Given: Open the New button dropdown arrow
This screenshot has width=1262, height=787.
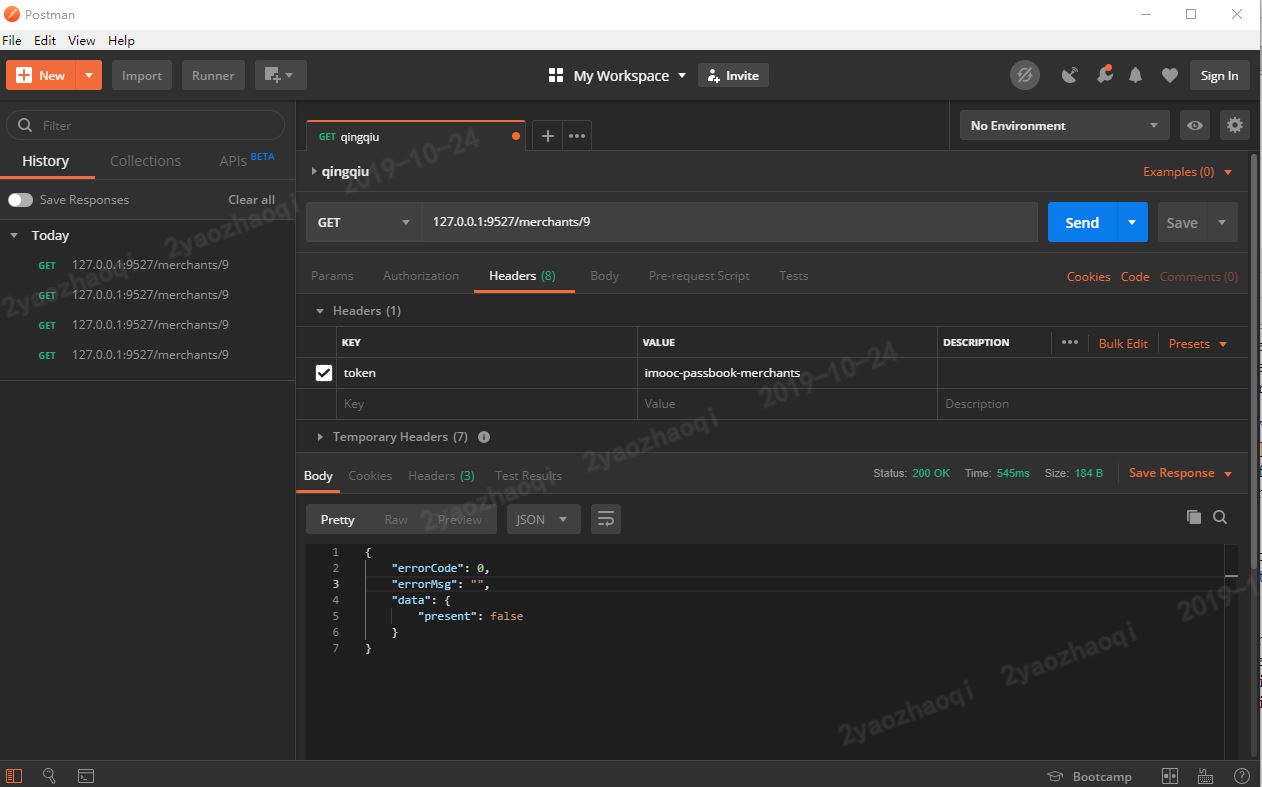Looking at the screenshot, I should [x=89, y=75].
